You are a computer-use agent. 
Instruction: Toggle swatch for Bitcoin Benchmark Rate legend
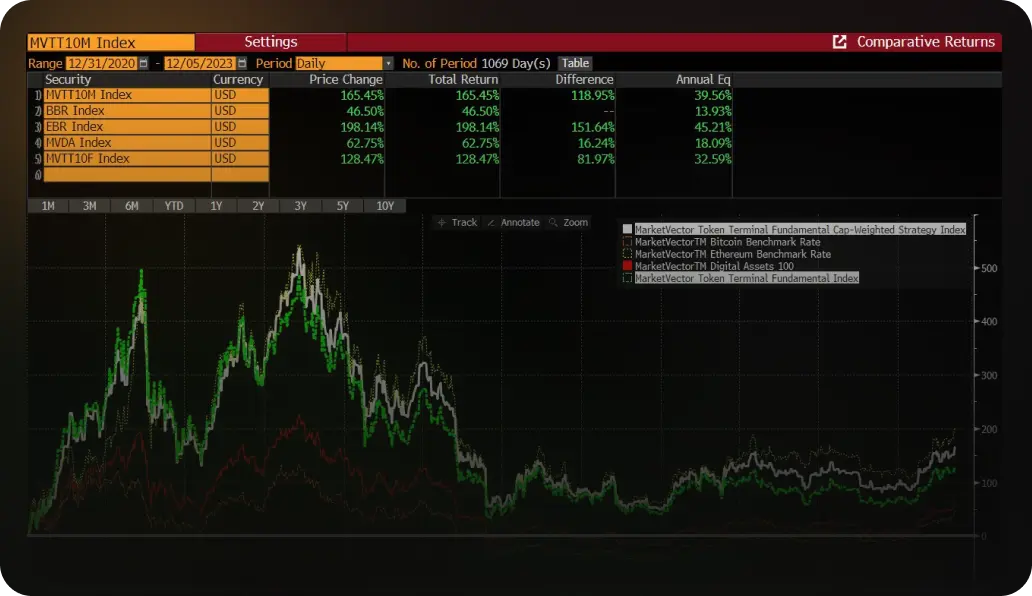click(x=627, y=241)
